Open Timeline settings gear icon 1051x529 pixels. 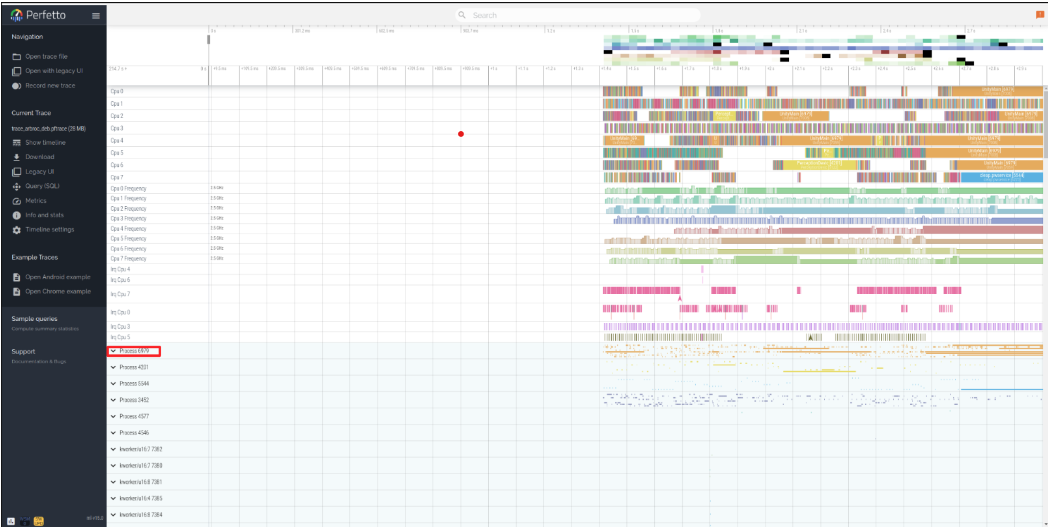(x=17, y=229)
